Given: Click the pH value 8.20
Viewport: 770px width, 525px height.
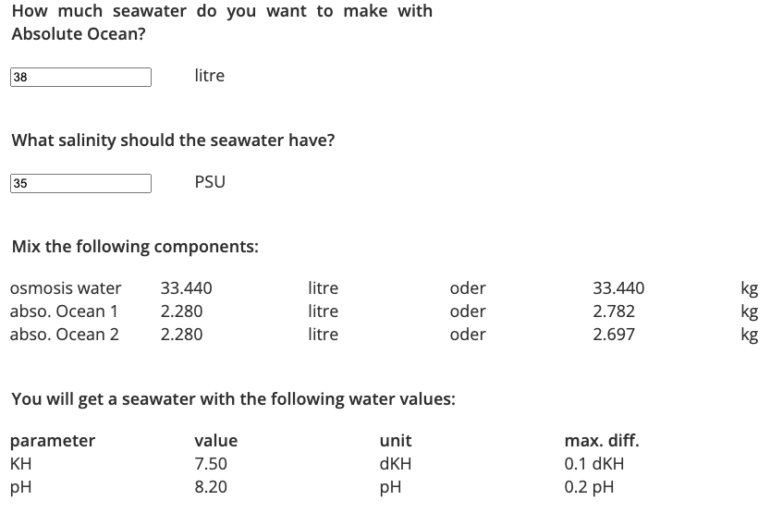Looking at the screenshot, I should tap(211, 488).
